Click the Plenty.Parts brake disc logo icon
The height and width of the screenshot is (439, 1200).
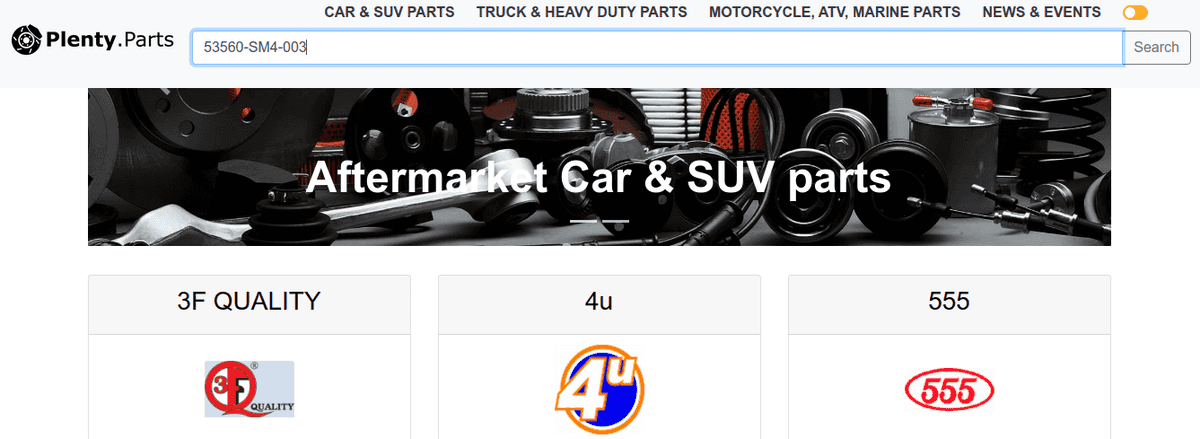[26, 40]
